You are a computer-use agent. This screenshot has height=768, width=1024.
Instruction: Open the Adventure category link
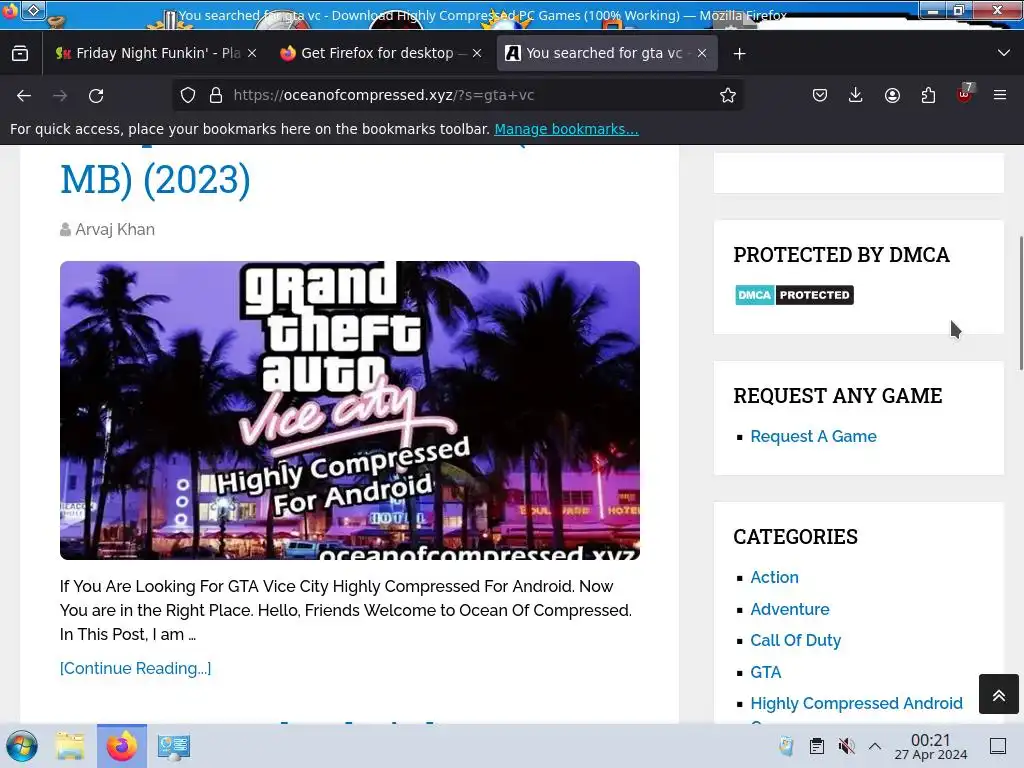790,609
